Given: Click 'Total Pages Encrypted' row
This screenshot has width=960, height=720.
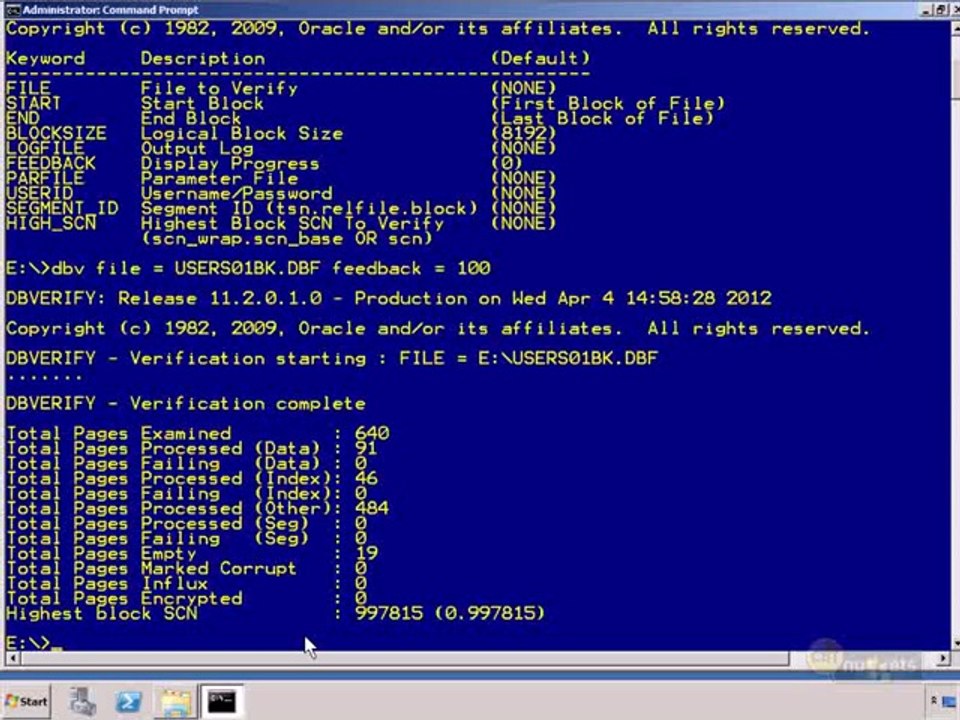Looking at the screenshot, I should [x=187, y=598].
